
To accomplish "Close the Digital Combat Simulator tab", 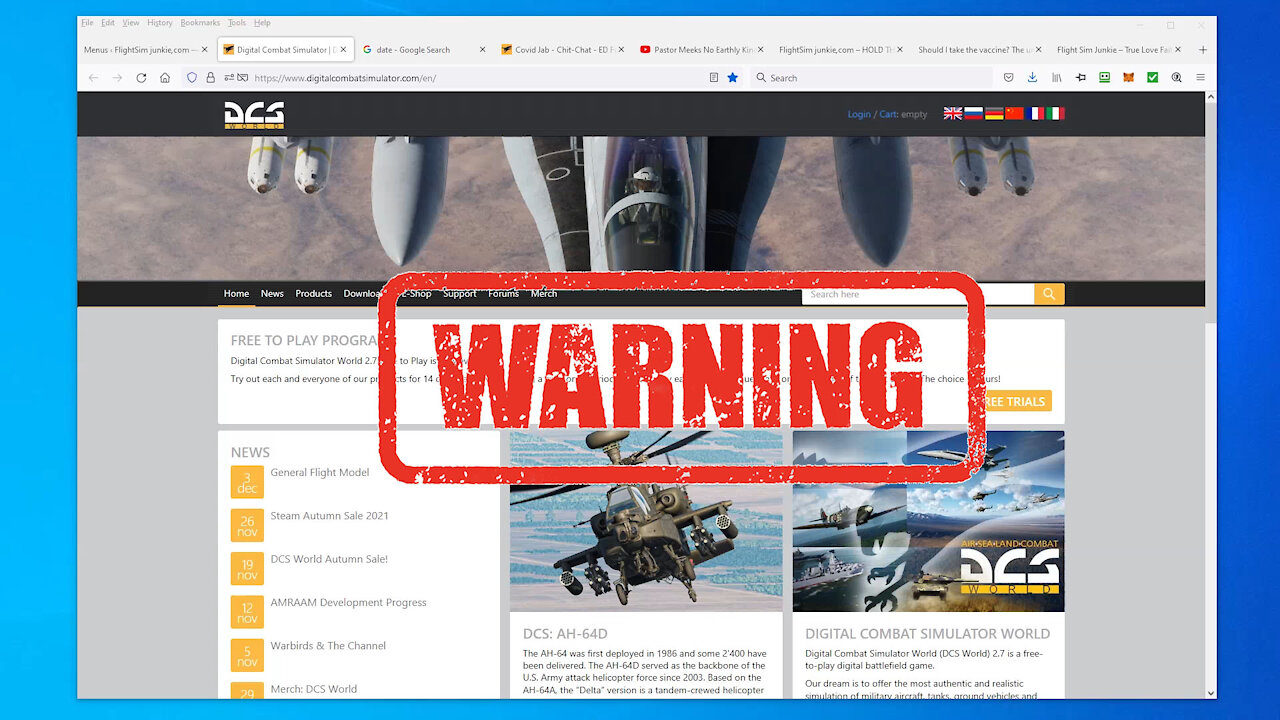I will point(343,50).
